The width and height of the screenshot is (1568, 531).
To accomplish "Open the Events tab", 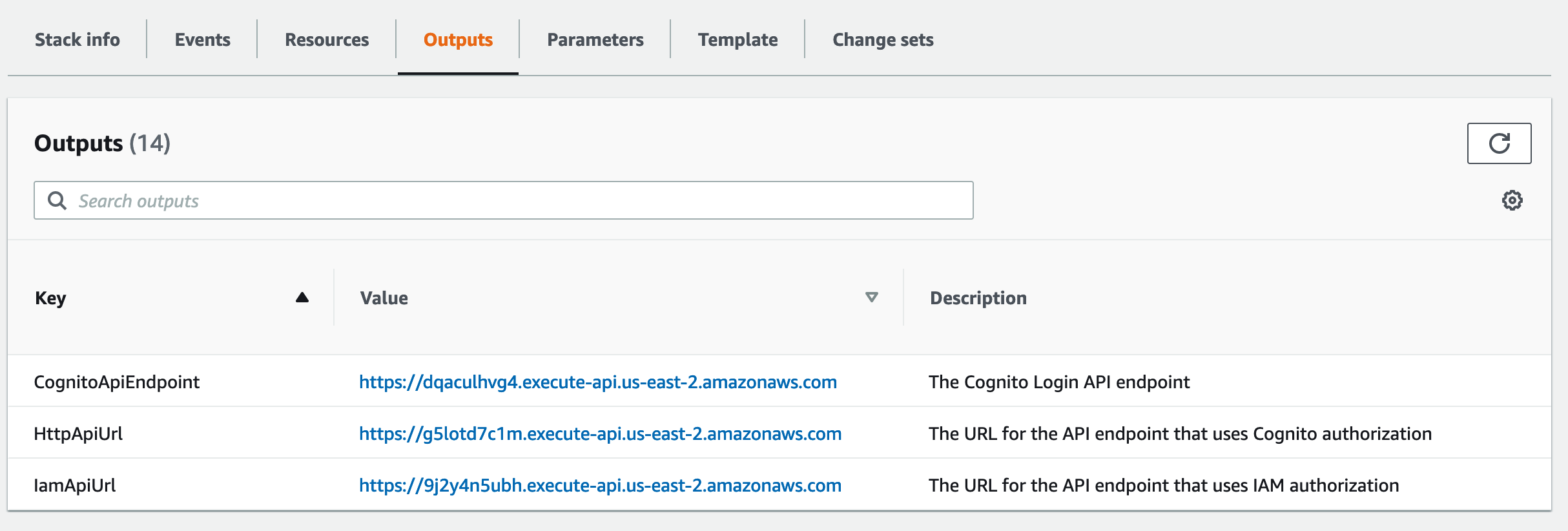I will pos(202,39).
